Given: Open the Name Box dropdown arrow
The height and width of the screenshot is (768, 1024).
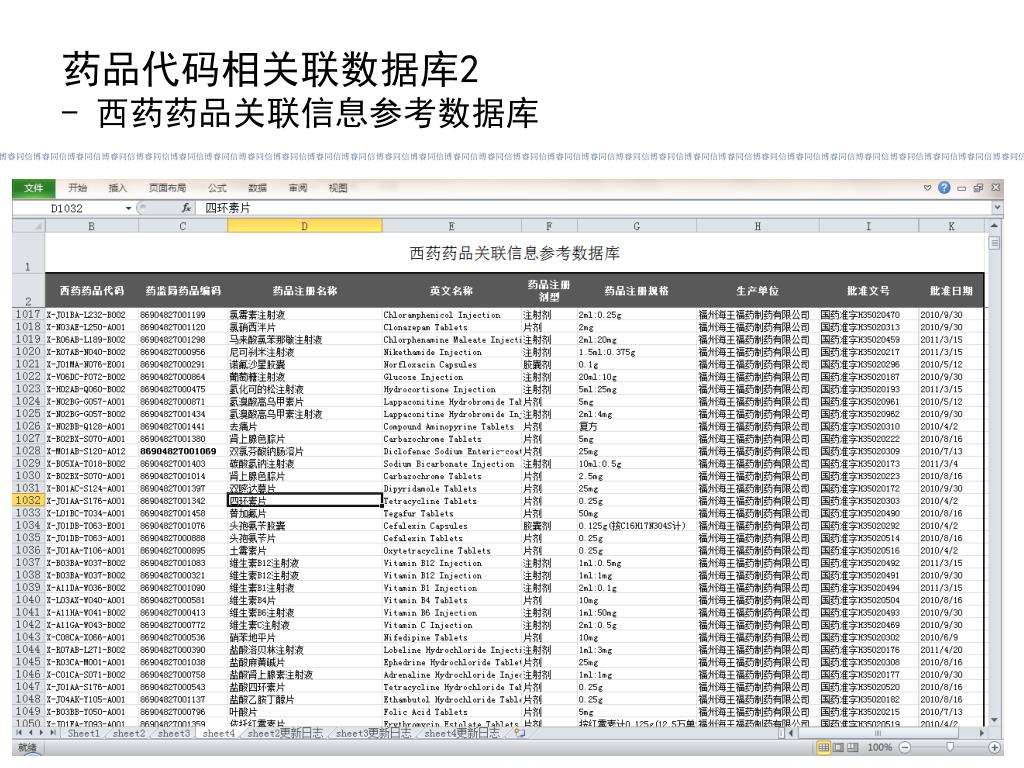Looking at the screenshot, I should tap(128, 208).
